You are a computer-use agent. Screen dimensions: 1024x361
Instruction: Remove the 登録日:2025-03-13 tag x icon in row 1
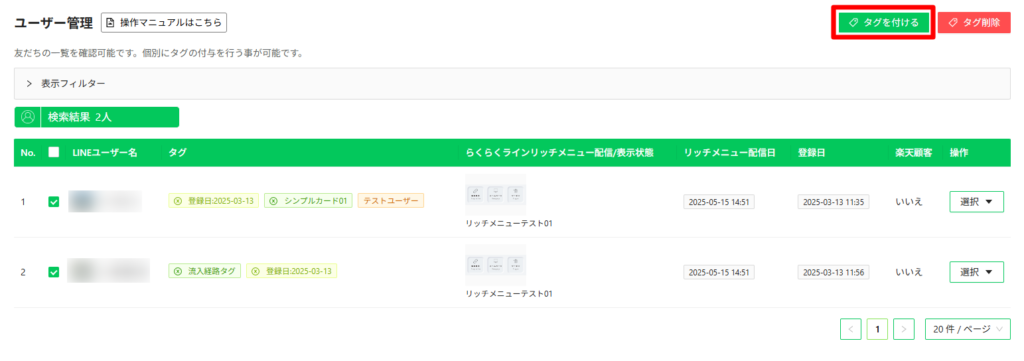[x=178, y=201]
